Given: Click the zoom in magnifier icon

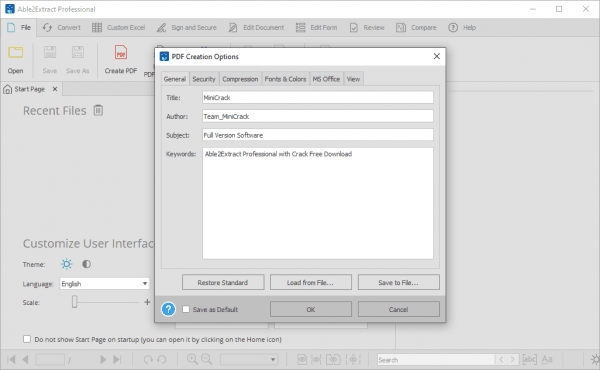Looking at the screenshot, I should click(192, 359).
